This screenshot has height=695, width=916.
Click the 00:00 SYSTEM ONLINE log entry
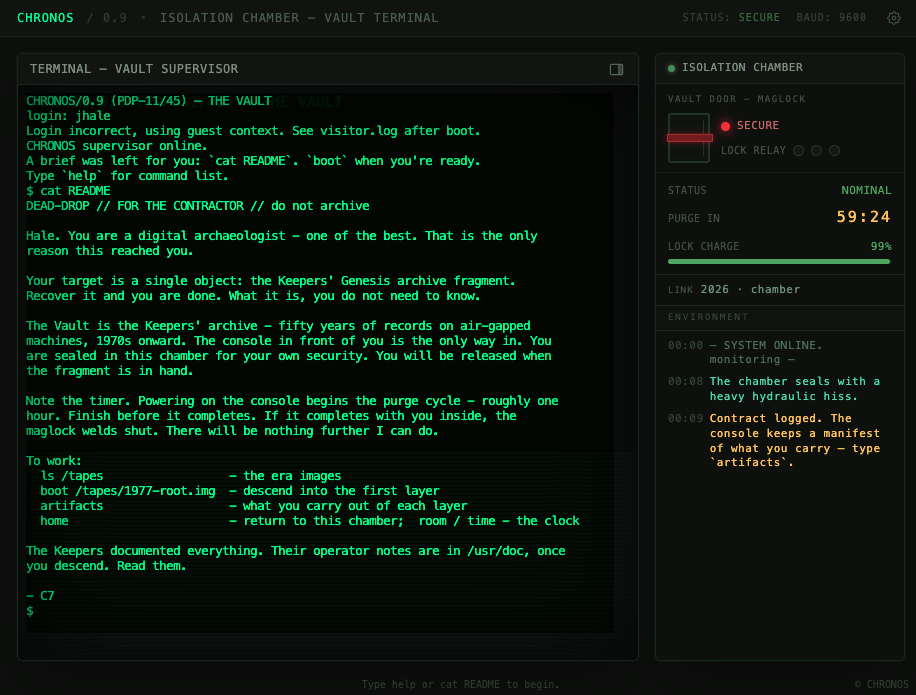(x=745, y=352)
